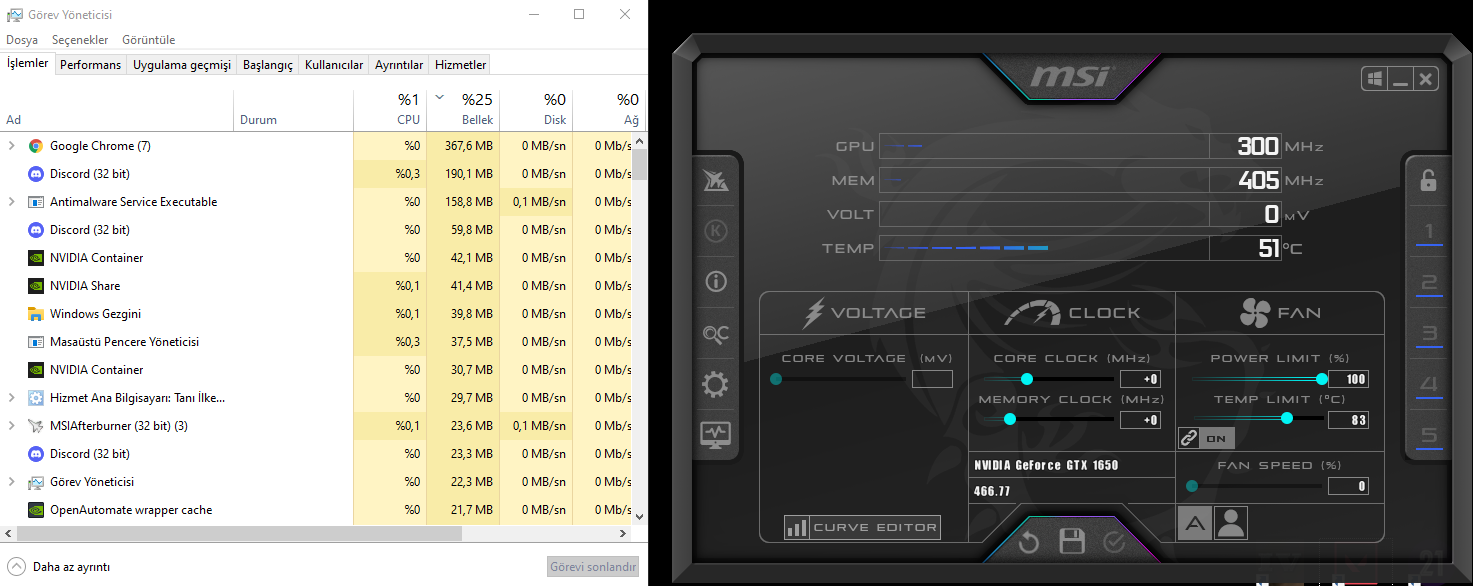Select Afterburner profile slot 3
The image size is (1473, 586).
click(x=1429, y=334)
